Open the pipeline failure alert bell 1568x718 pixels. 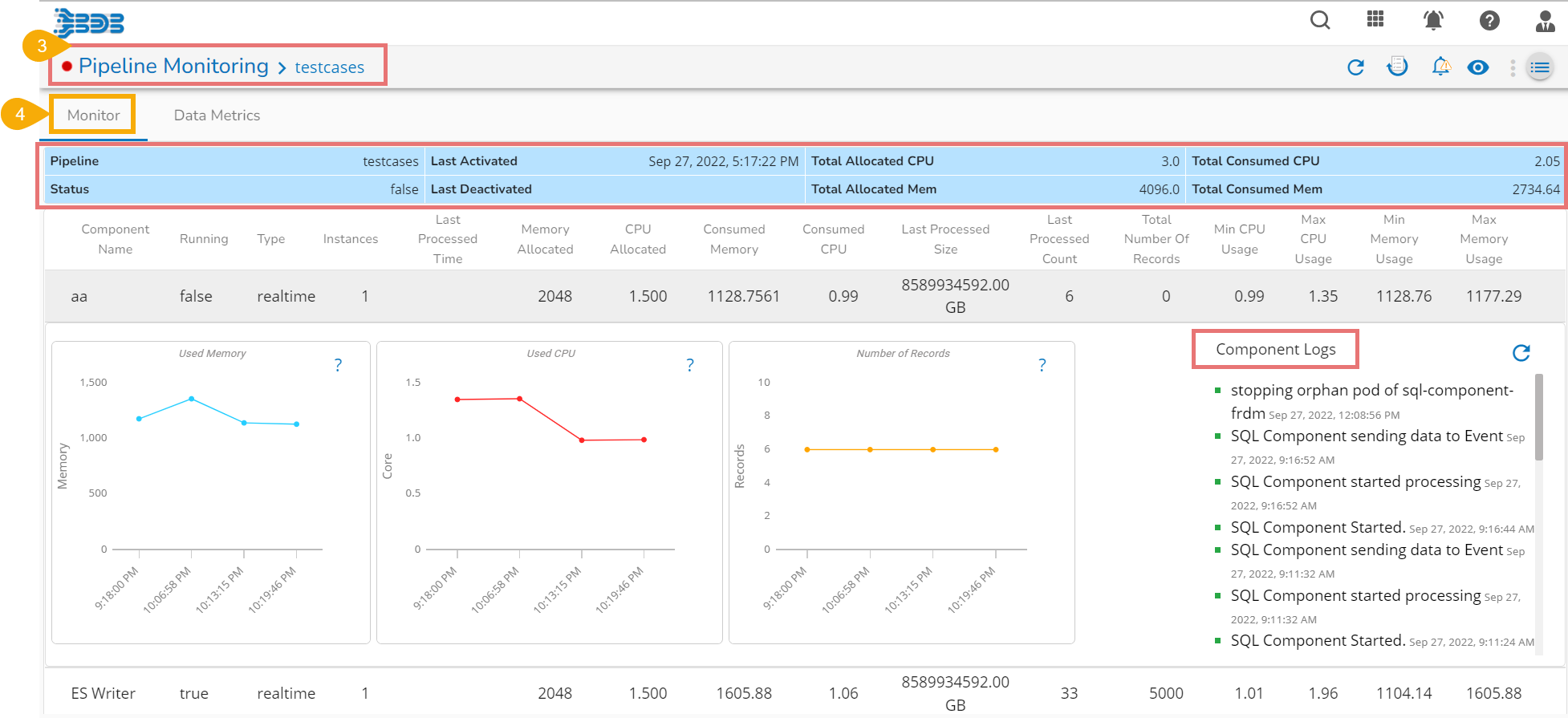click(1441, 67)
